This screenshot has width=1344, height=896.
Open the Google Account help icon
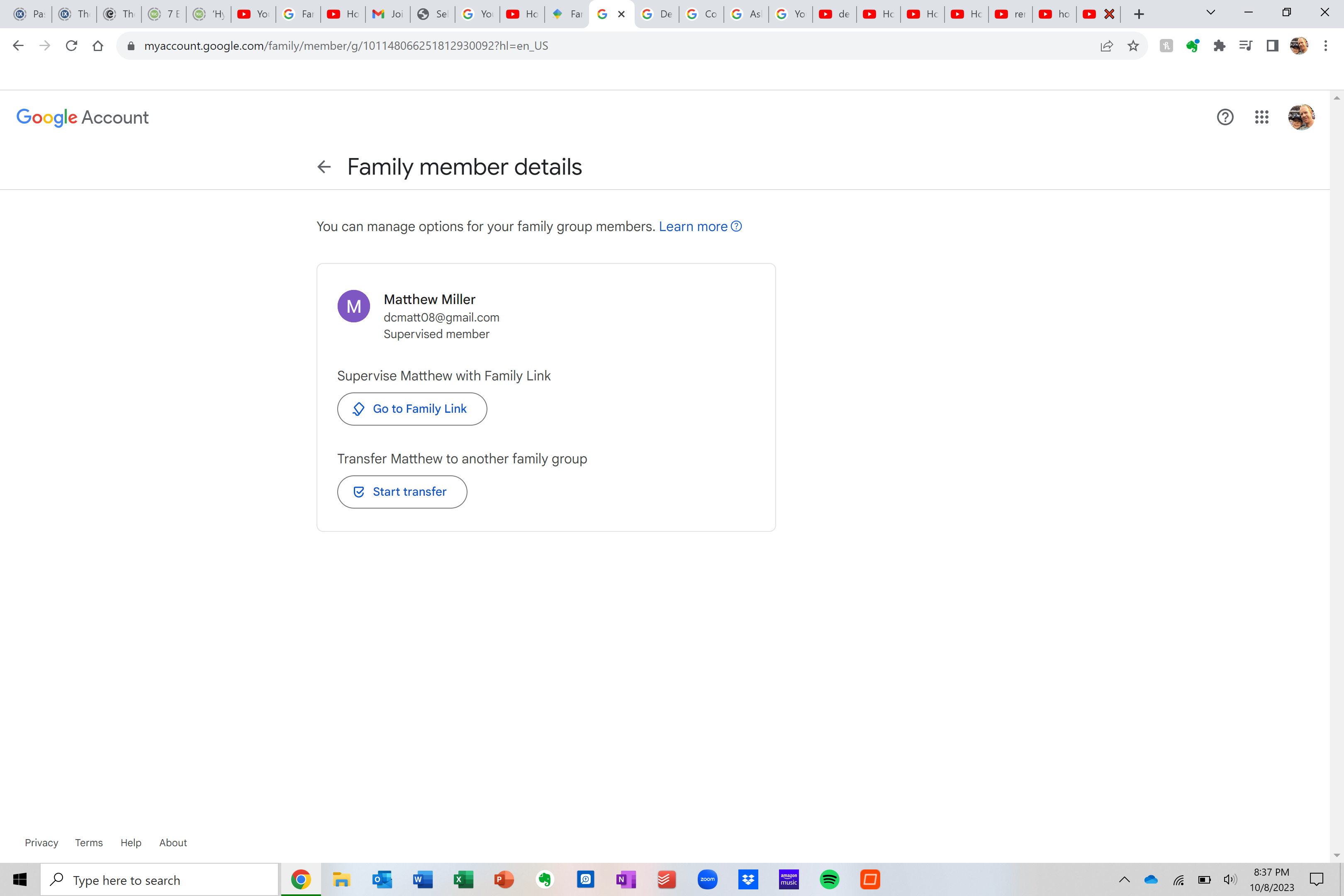click(x=1225, y=117)
